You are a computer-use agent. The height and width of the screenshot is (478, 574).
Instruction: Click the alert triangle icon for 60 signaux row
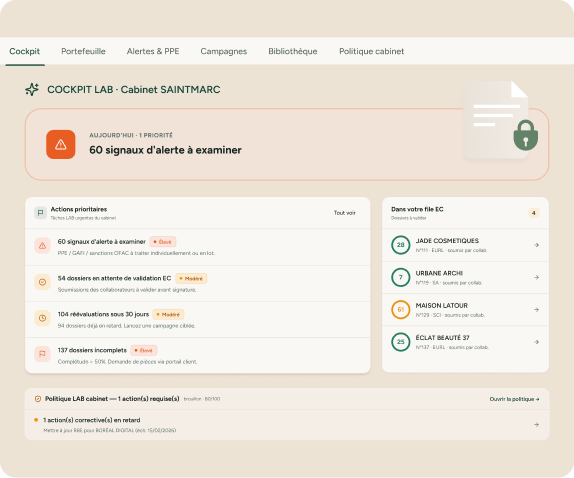(42, 246)
